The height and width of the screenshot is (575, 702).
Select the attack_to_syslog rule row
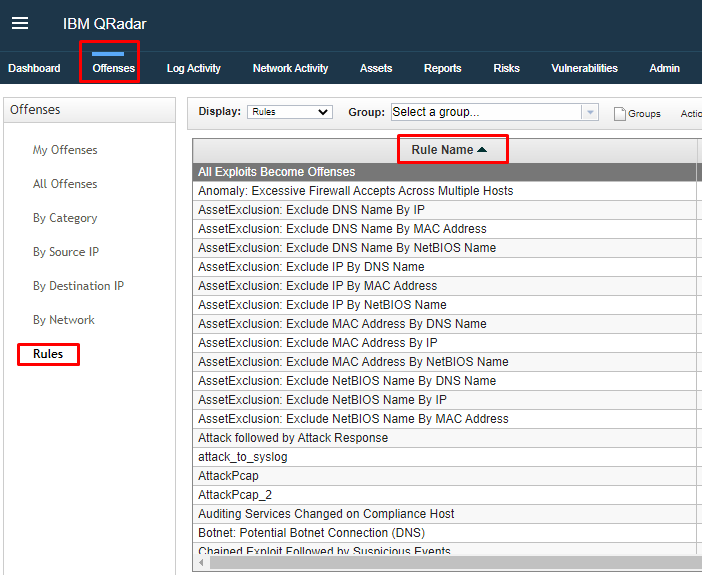pyautogui.click(x=242, y=457)
